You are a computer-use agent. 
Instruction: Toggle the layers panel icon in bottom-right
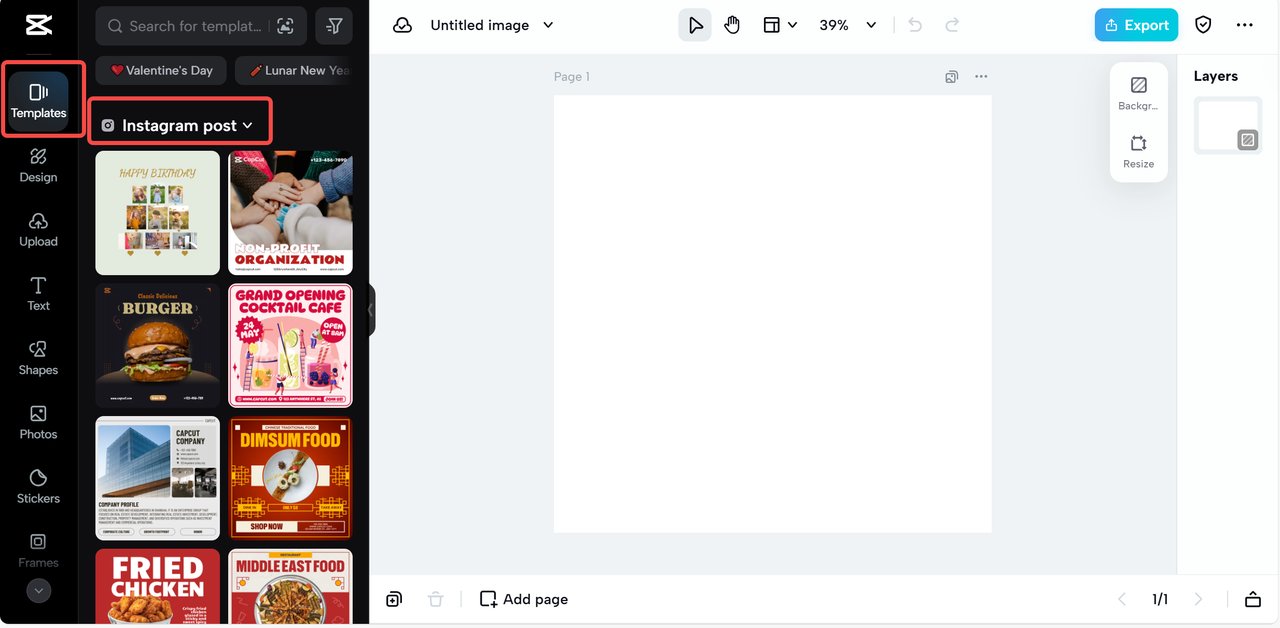point(1252,599)
